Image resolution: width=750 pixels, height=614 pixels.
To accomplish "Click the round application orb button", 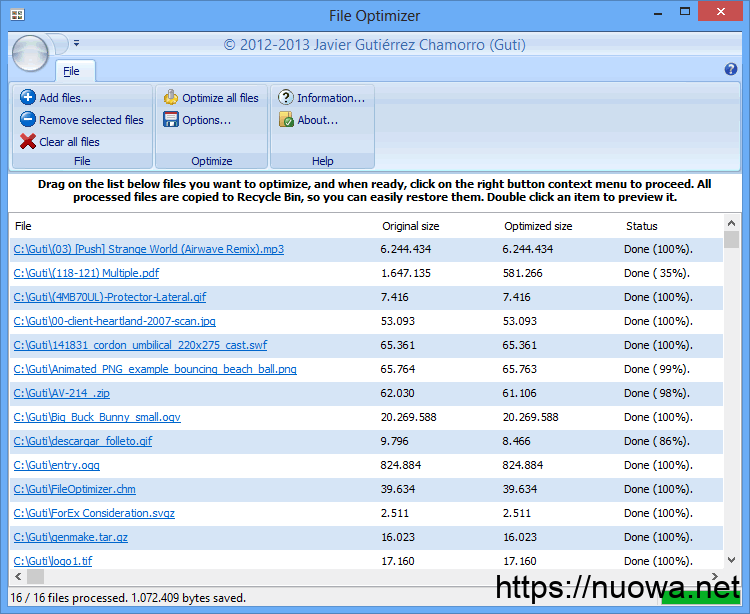I will coord(30,52).
